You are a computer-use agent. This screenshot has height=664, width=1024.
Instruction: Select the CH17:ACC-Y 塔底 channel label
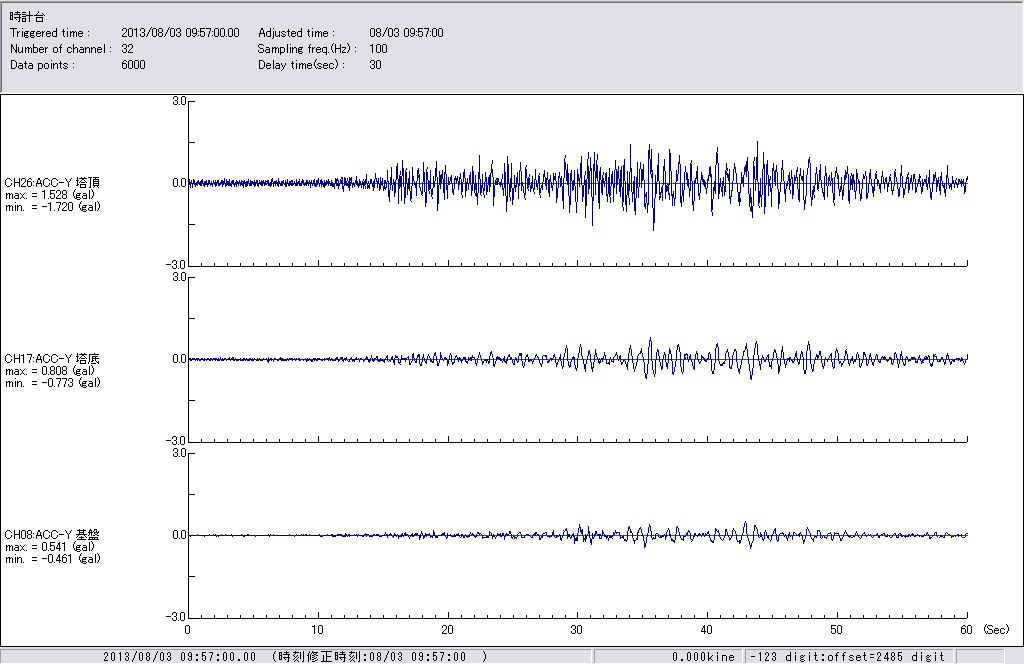click(x=52, y=359)
